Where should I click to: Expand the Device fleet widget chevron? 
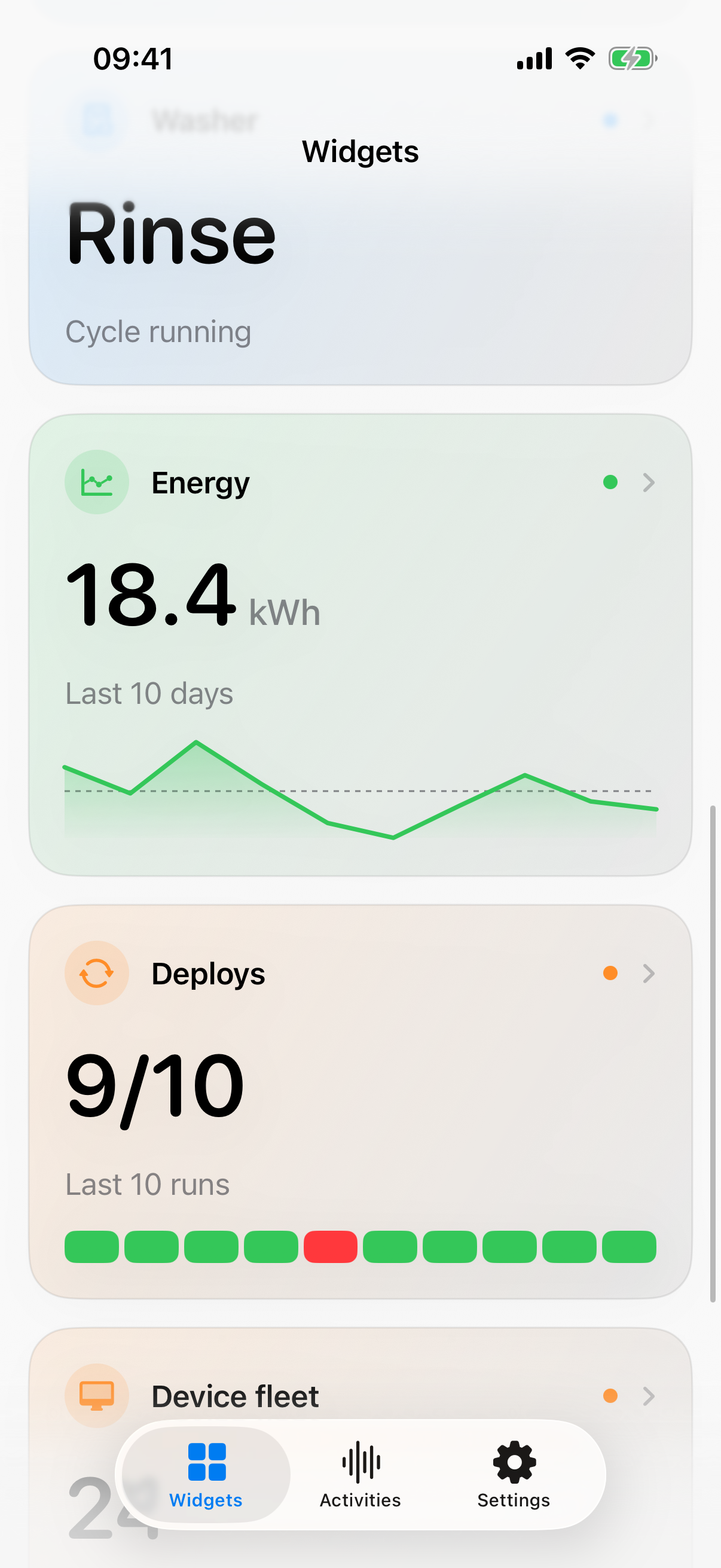pyautogui.click(x=649, y=1395)
